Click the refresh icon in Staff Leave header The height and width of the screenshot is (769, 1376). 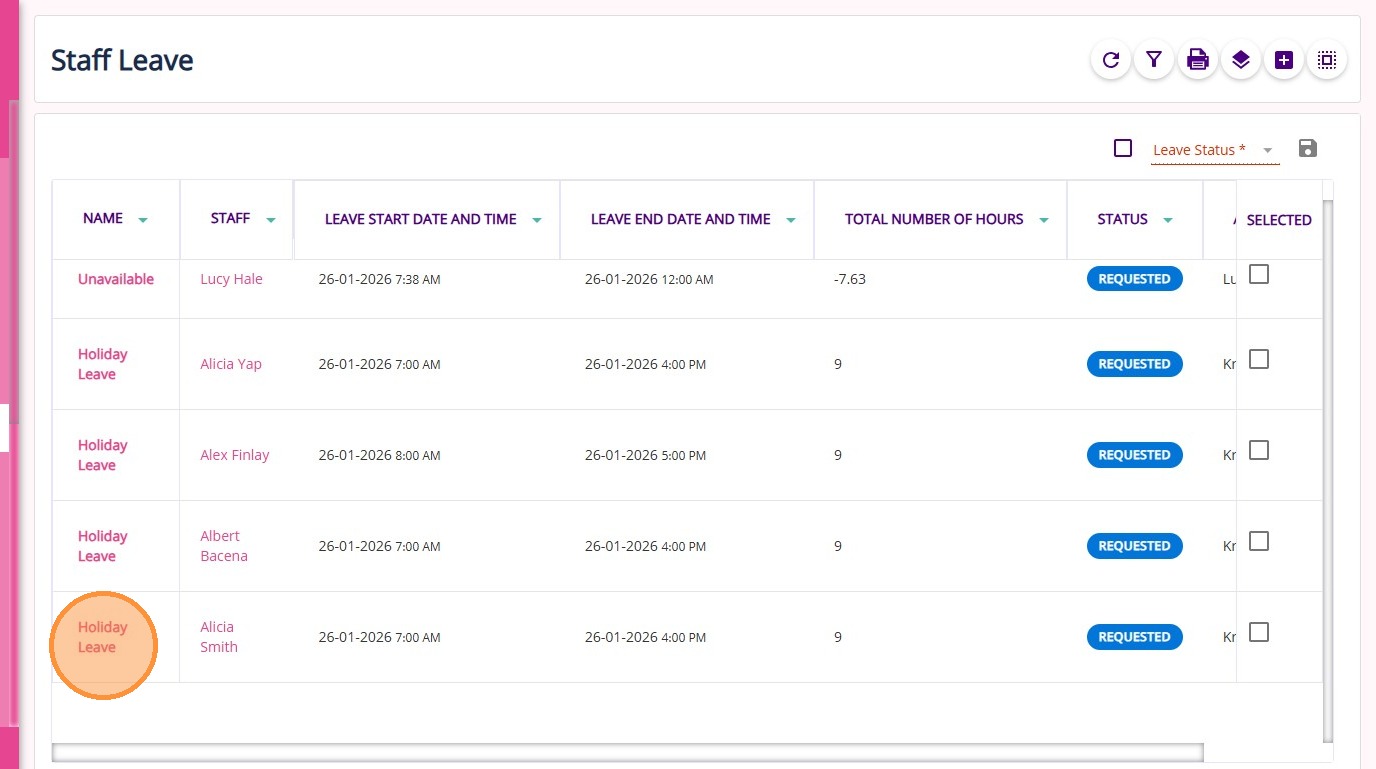tap(1111, 60)
